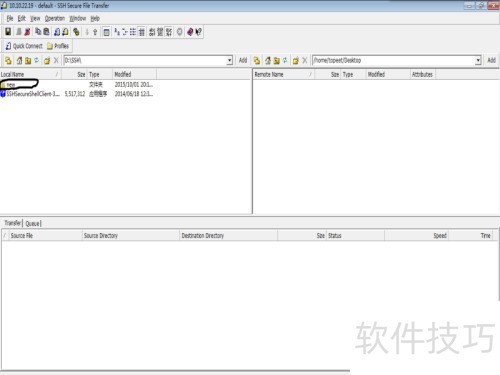Switch to the Transfer tab

(13, 223)
